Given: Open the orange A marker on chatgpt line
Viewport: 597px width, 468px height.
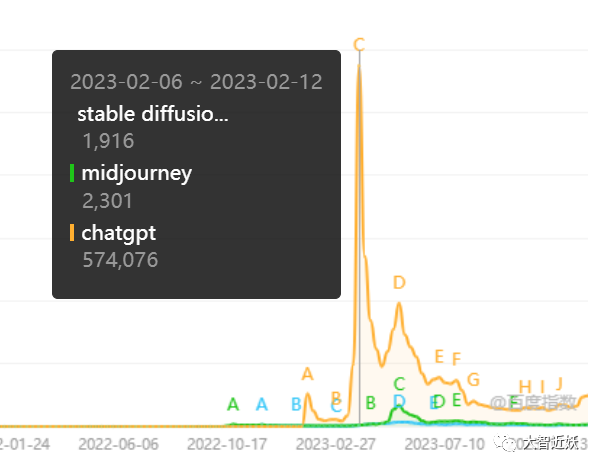Looking at the screenshot, I should coord(307,374).
